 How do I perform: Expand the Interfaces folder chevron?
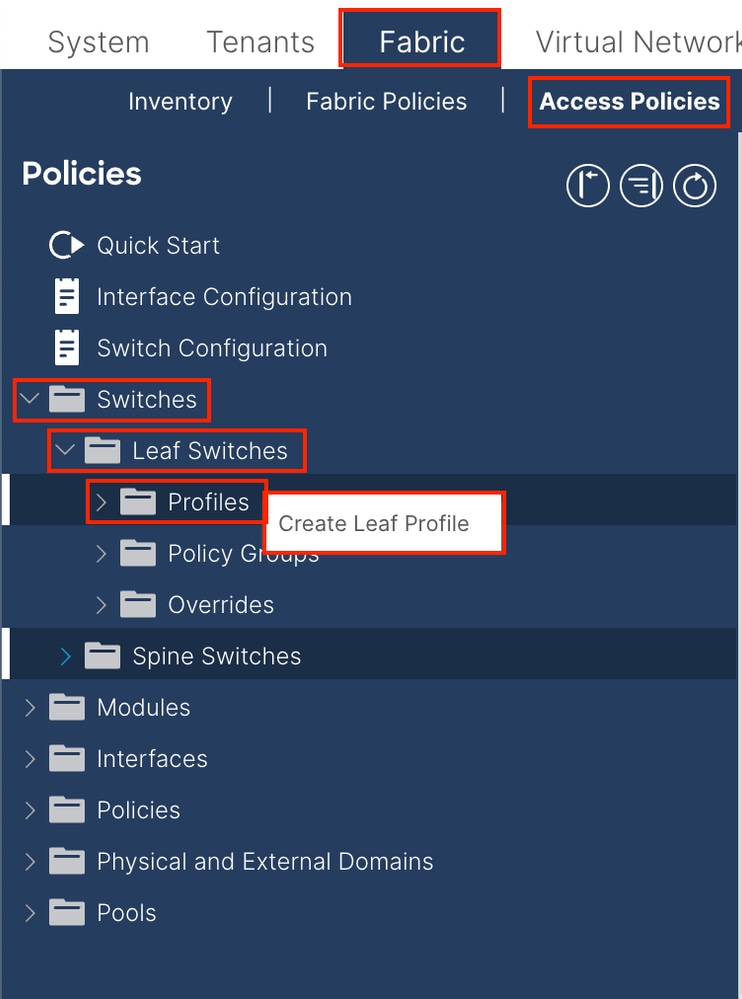tap(30, 759)
